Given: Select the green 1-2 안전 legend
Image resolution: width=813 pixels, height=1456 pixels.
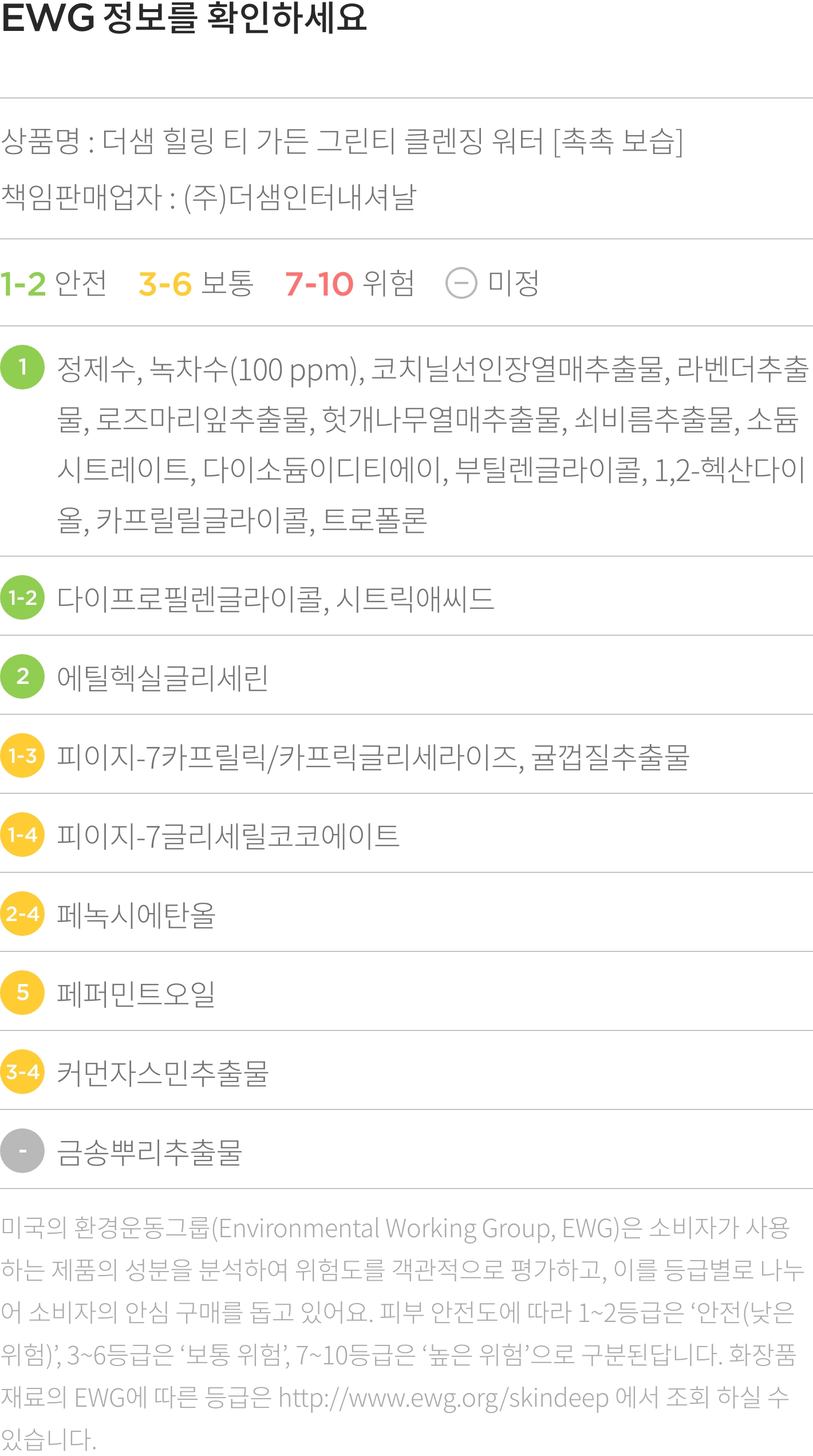Looking at the screenshot, I should pos(53,284).
